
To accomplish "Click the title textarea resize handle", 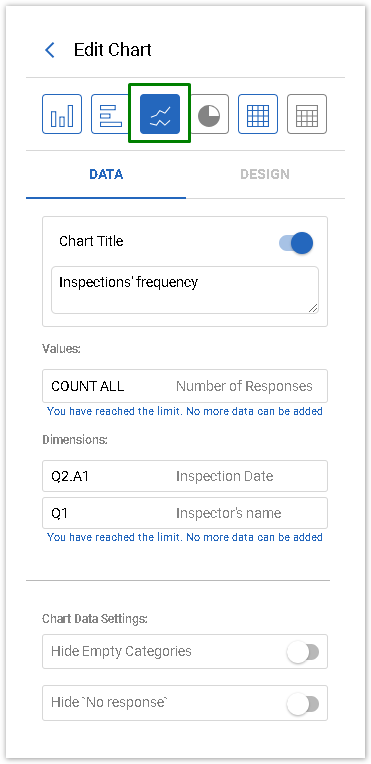I will 313,308.
